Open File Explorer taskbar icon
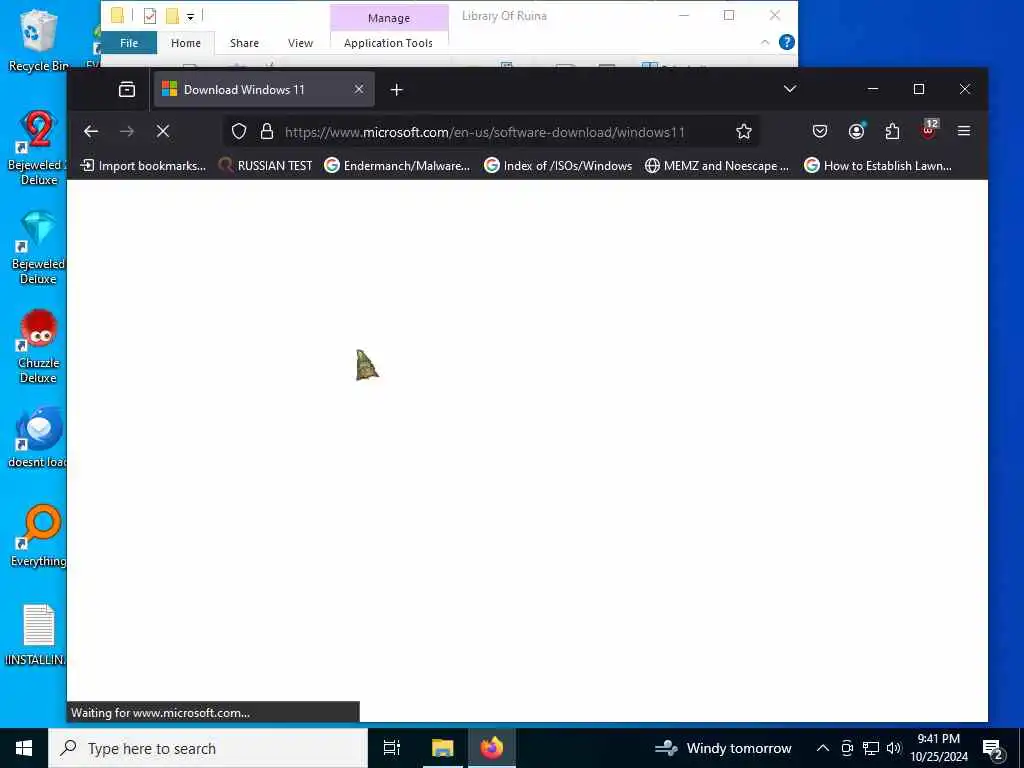 pos(442,748)
